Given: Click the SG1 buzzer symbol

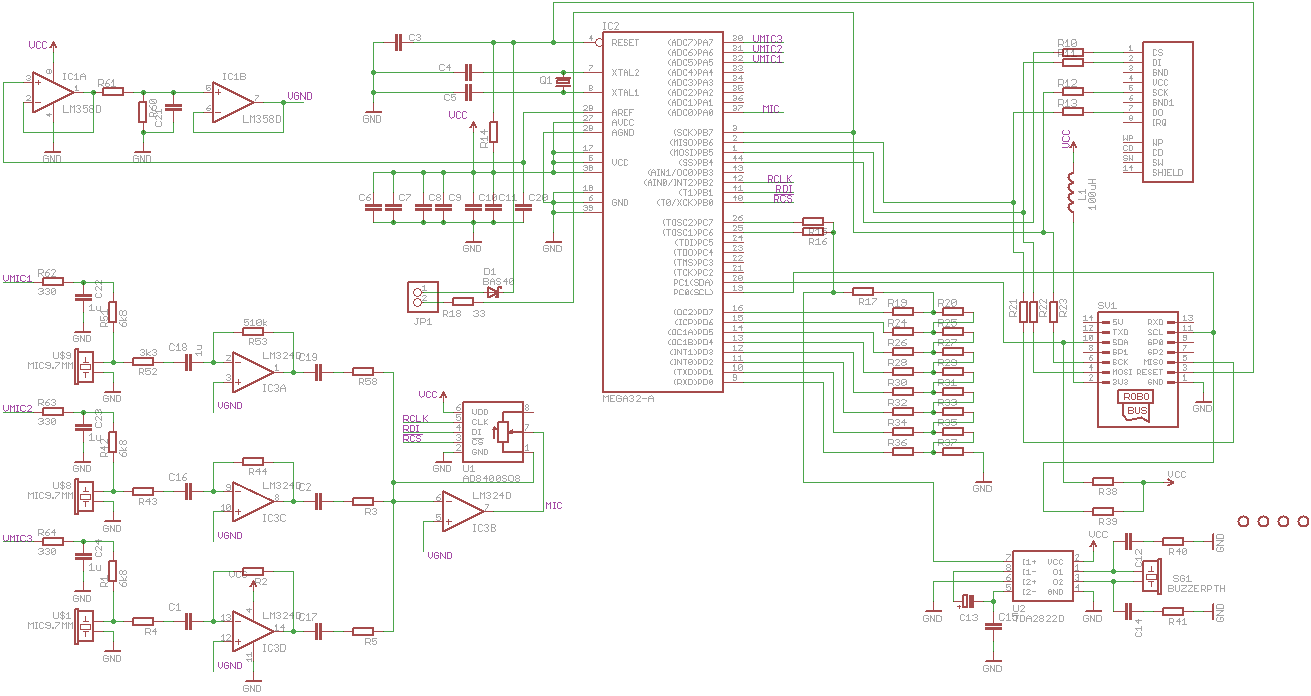Looking at the screenshot, I should (1152, 577).
